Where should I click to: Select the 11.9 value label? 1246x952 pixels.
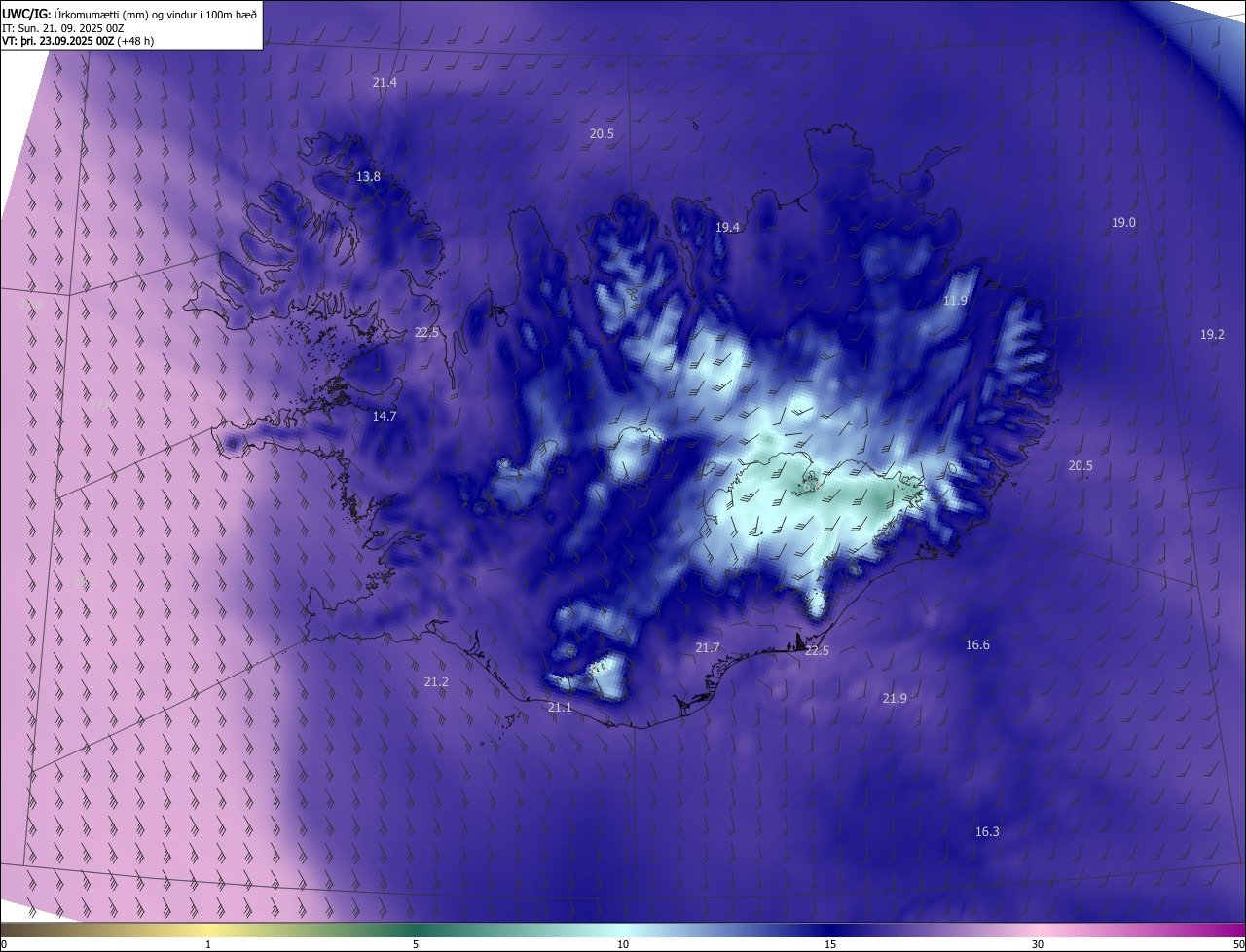click(x=955, y=301)
